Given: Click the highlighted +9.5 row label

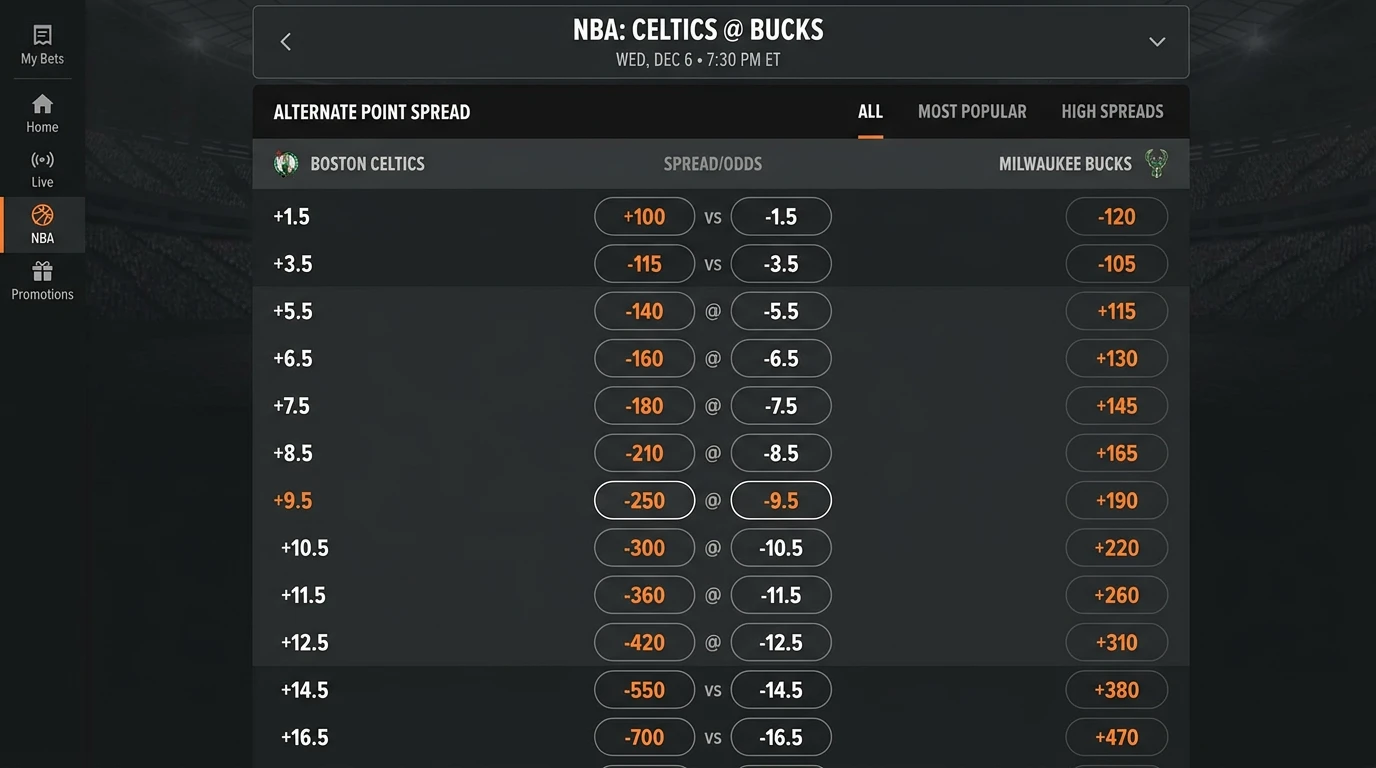Looking at the screenshot, I should coord(293,500).
